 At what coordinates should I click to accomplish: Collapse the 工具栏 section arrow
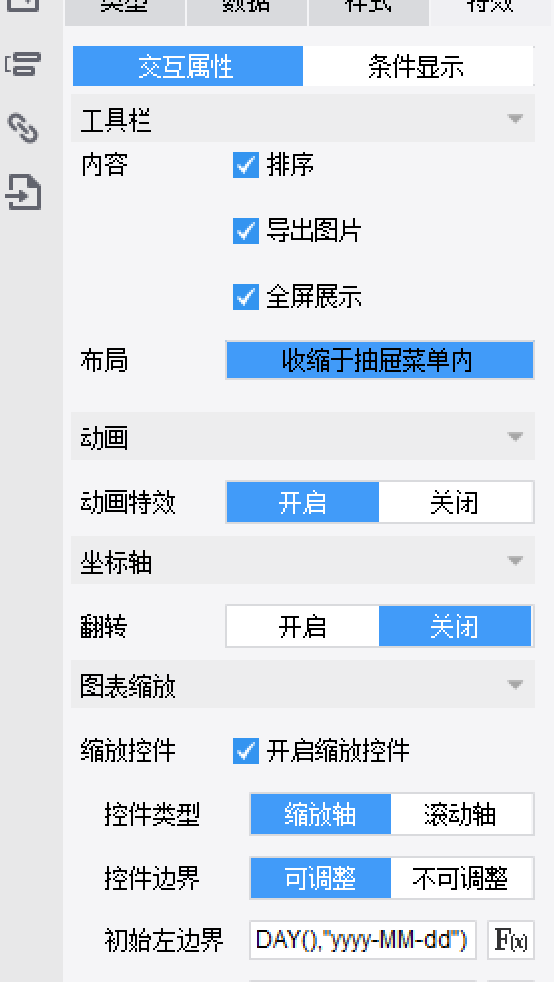[515, 118]
